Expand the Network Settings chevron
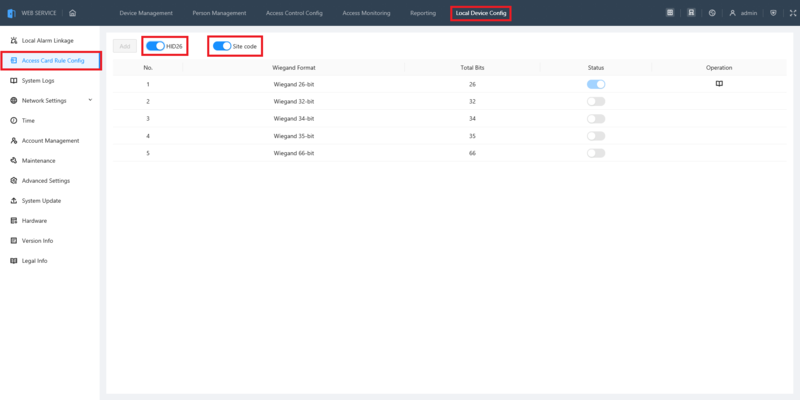This screenshot has height=400, width=800. [90, 100]
